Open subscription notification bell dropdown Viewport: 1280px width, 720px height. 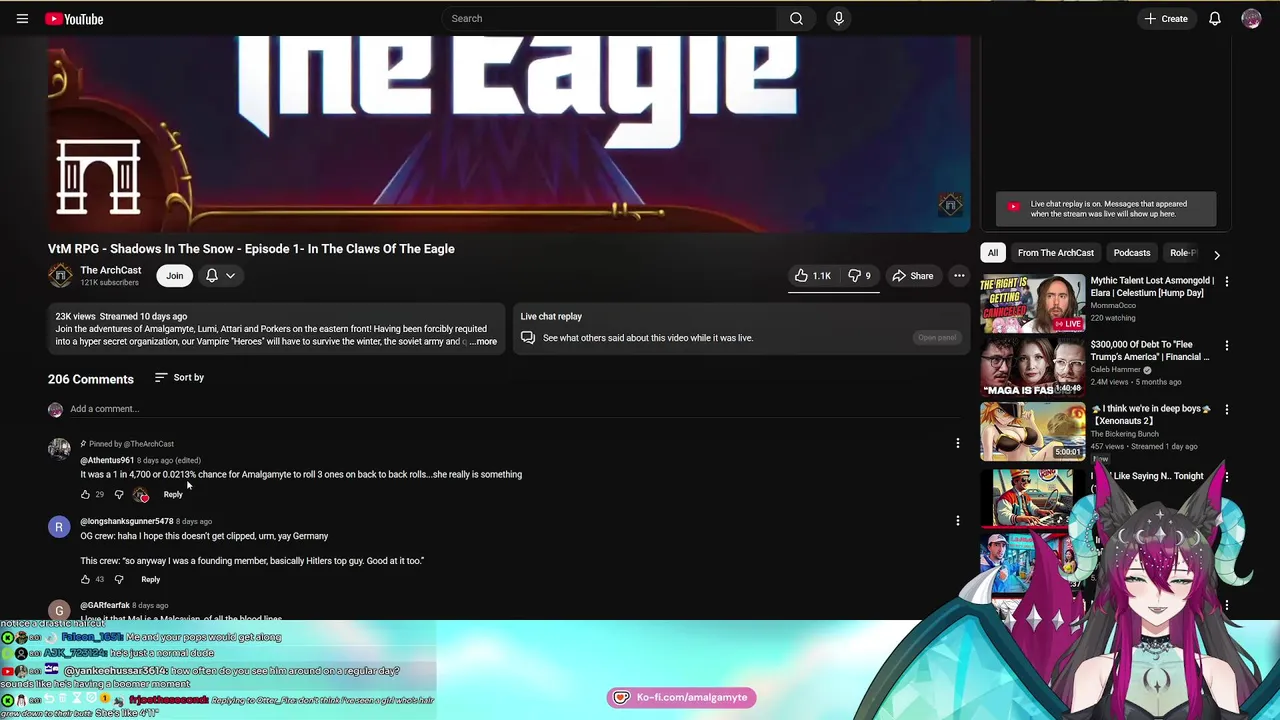pos(220,275)
